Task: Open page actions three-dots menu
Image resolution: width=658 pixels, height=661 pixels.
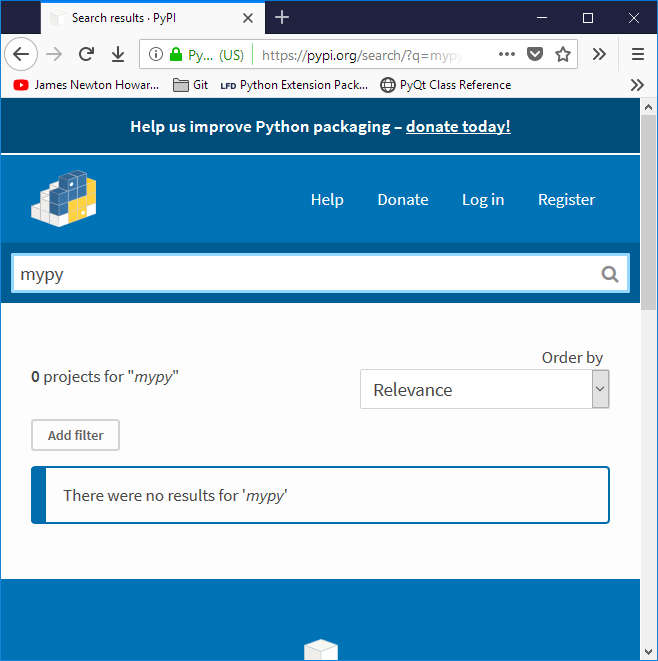Action: [506, 54]
